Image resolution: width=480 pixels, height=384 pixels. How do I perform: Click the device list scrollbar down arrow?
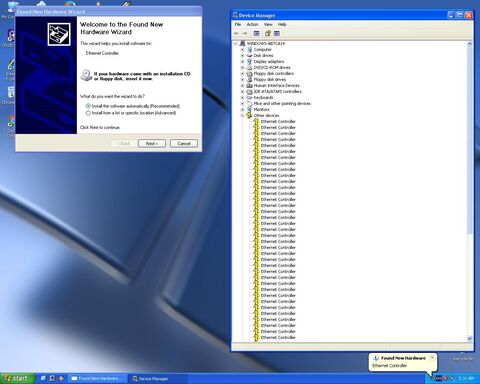[x=470, y=338]
